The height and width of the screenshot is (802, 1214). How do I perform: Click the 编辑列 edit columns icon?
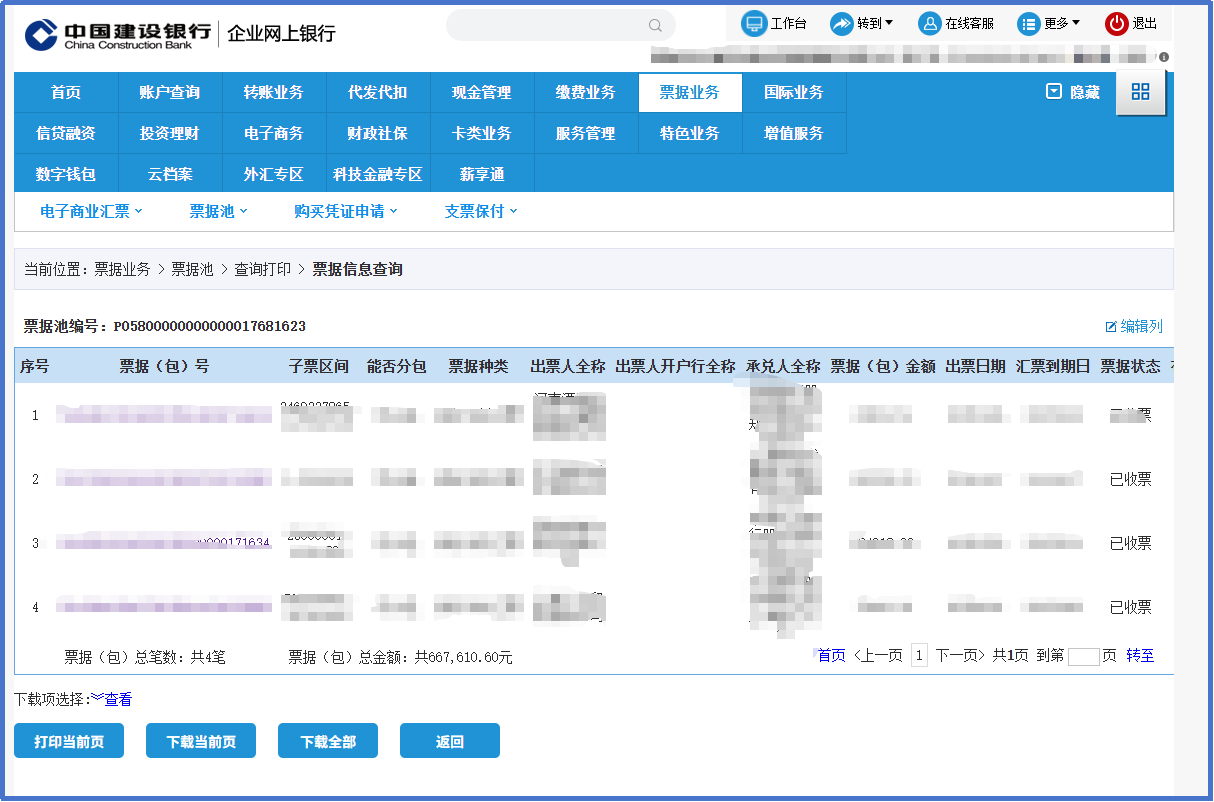pos(1110,327)
